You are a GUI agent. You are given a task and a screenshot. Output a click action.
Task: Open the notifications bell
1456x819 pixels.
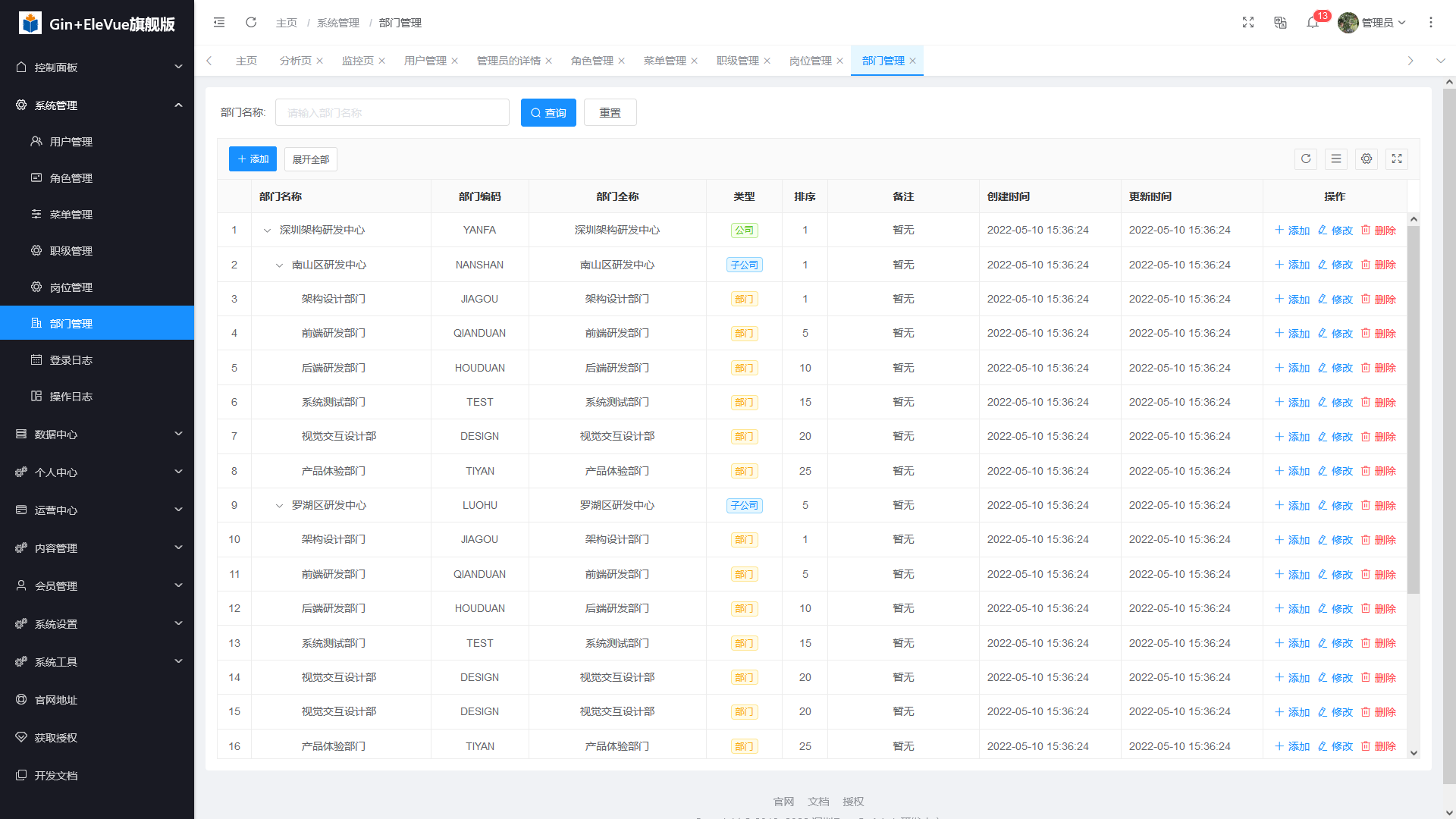(x=1313, y=23)
